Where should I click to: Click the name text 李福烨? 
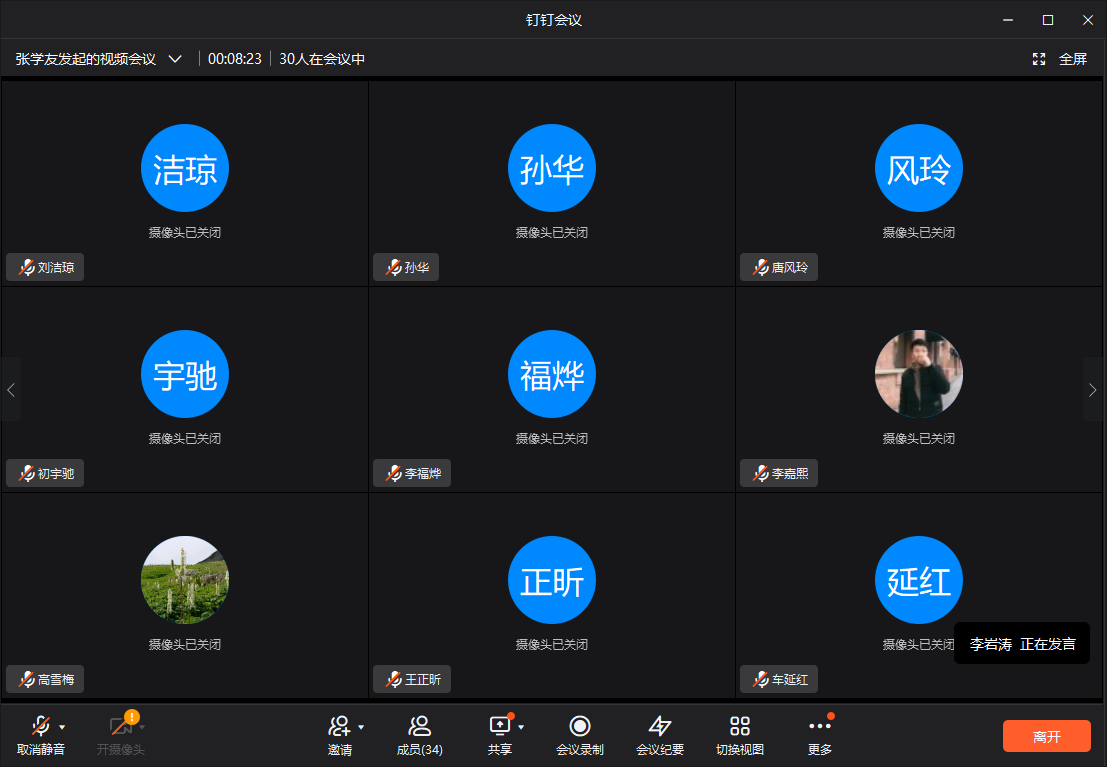423,474
